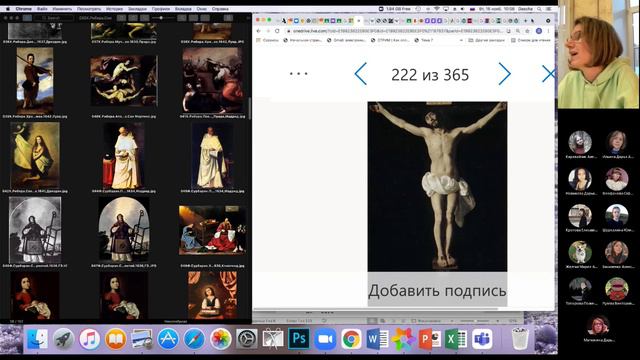Open Preview app in the Dock
Screen dimensions: 640x360
(x=142, y=339)
